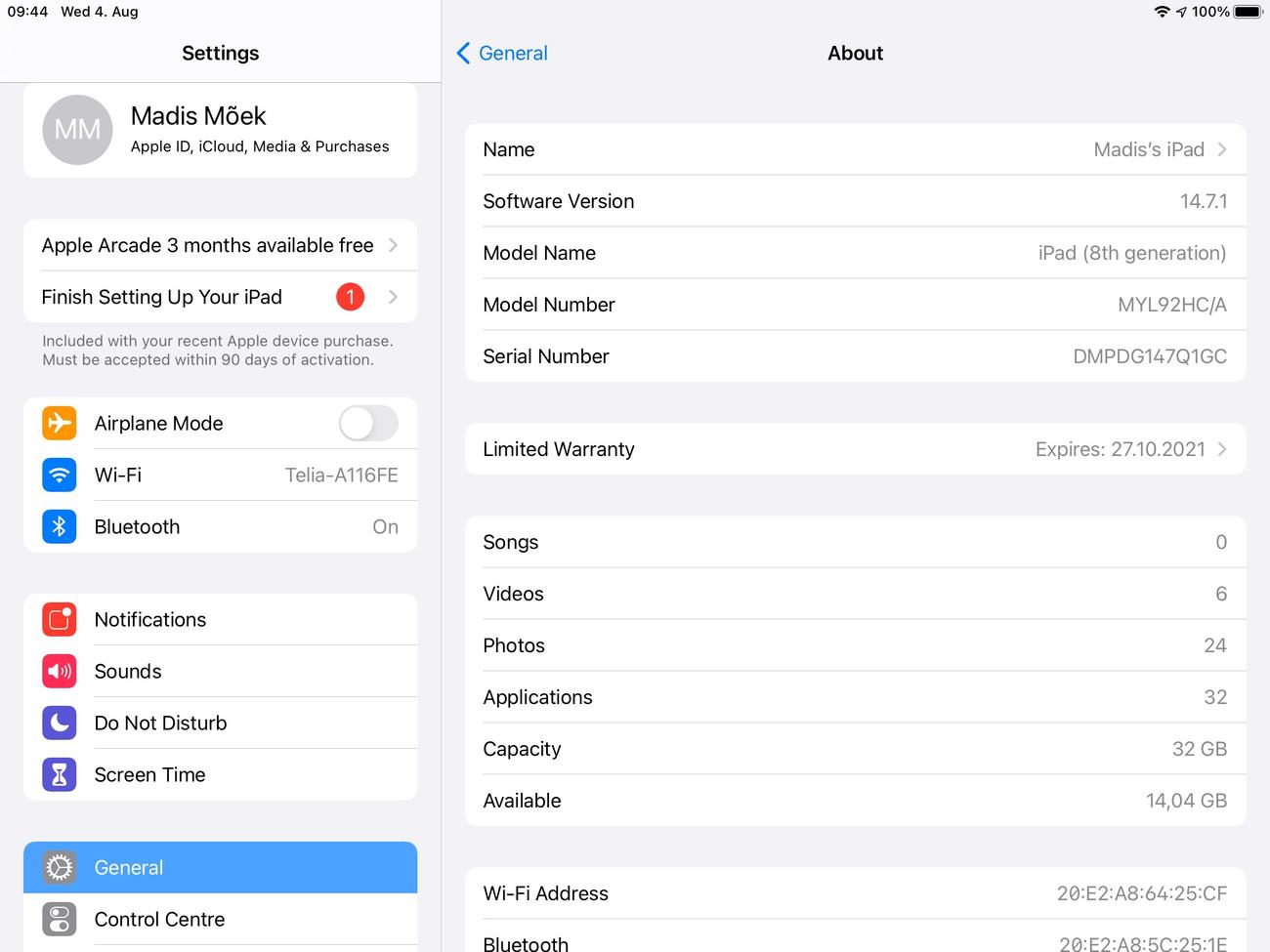Tap the 09:44 clock in status bar

coord(27,12)
